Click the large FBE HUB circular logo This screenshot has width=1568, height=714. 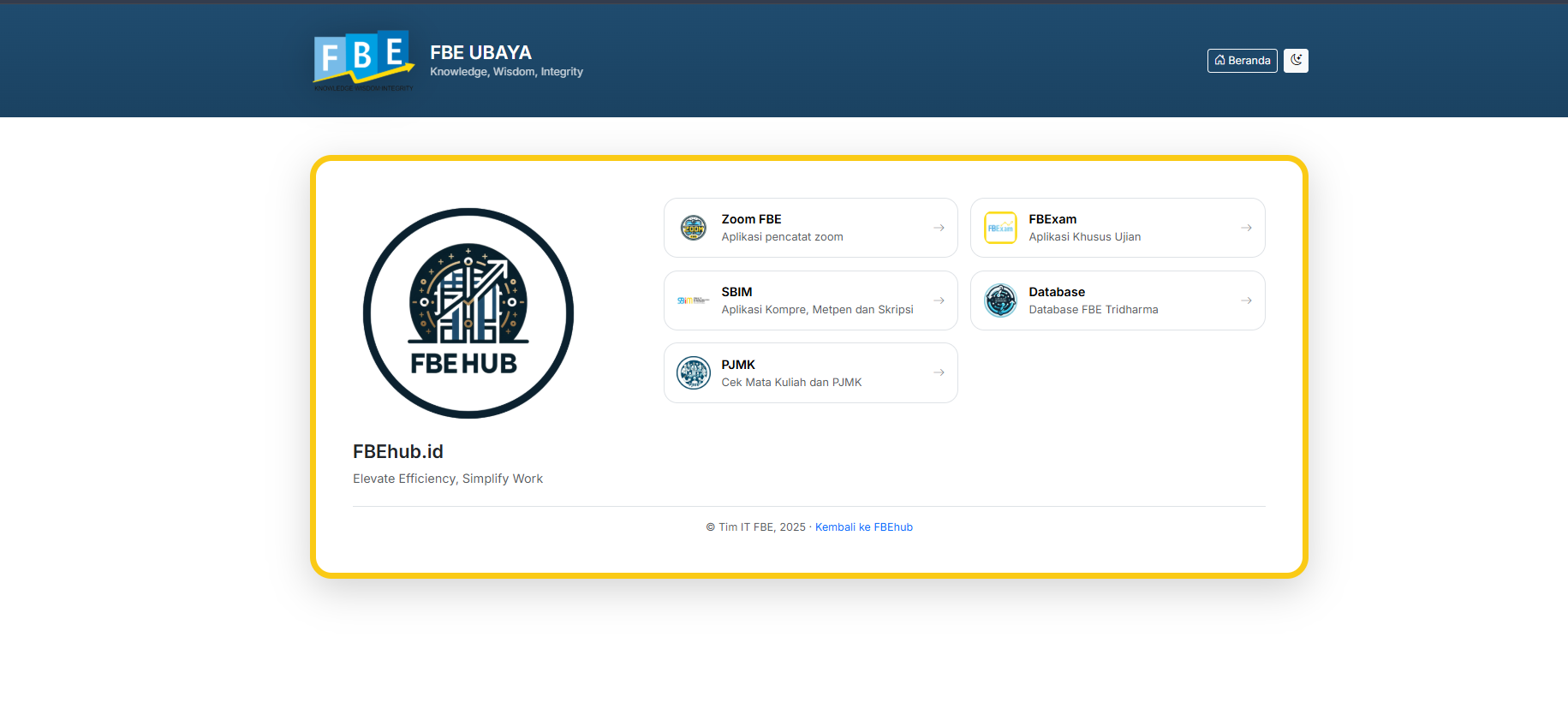468,313
